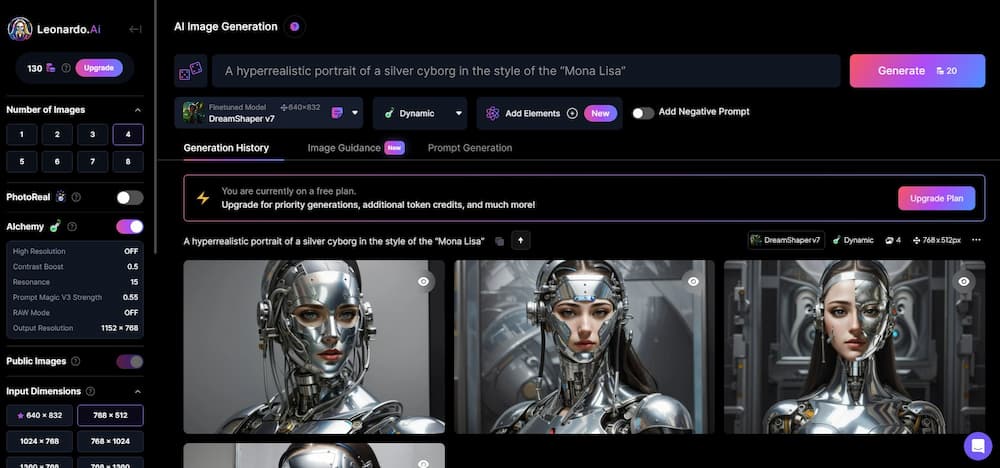
Task: Enable the Add Negative Prompt switch
Action: 643,113
